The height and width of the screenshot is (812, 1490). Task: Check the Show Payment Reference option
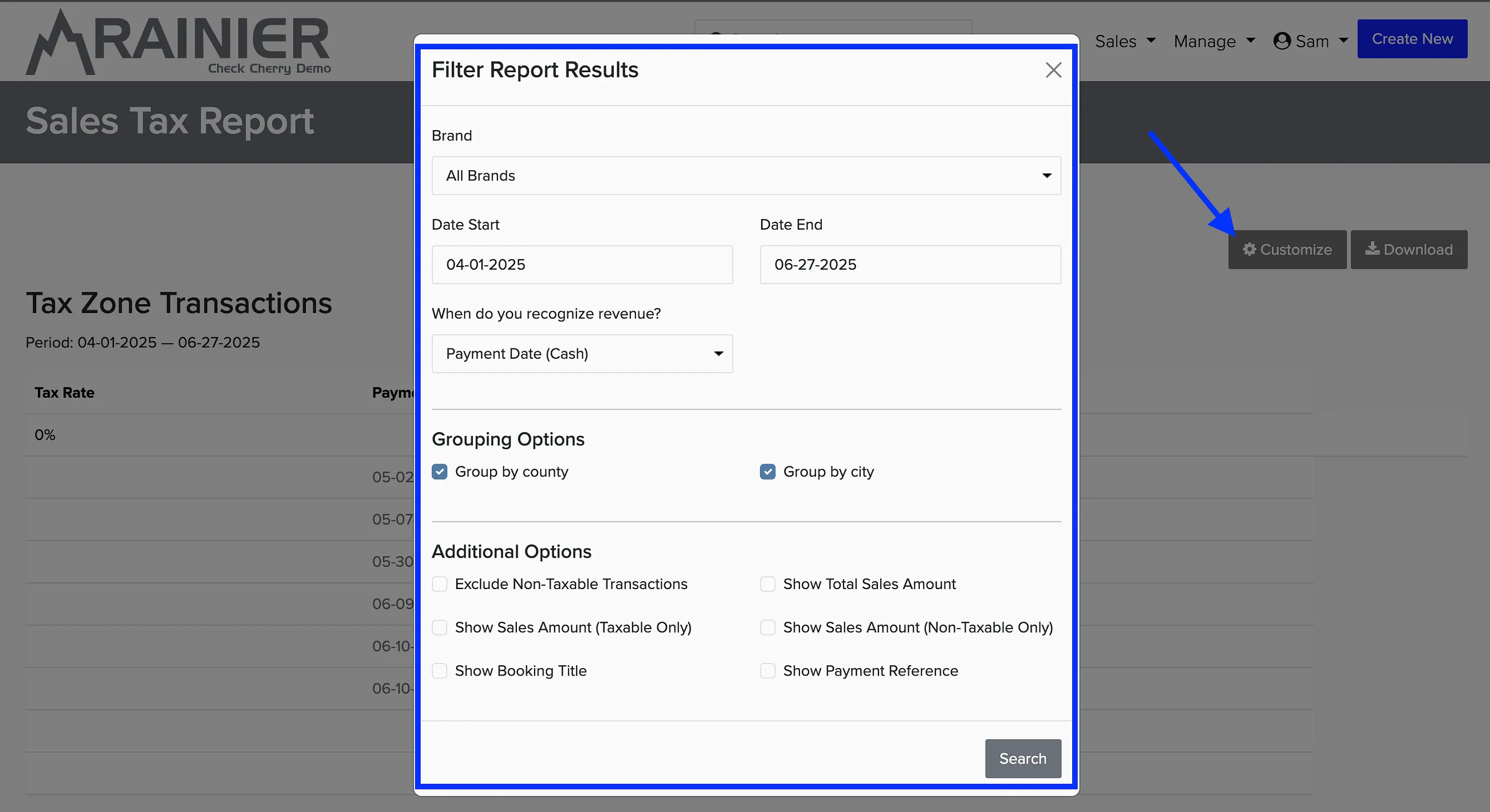[767, 670]
